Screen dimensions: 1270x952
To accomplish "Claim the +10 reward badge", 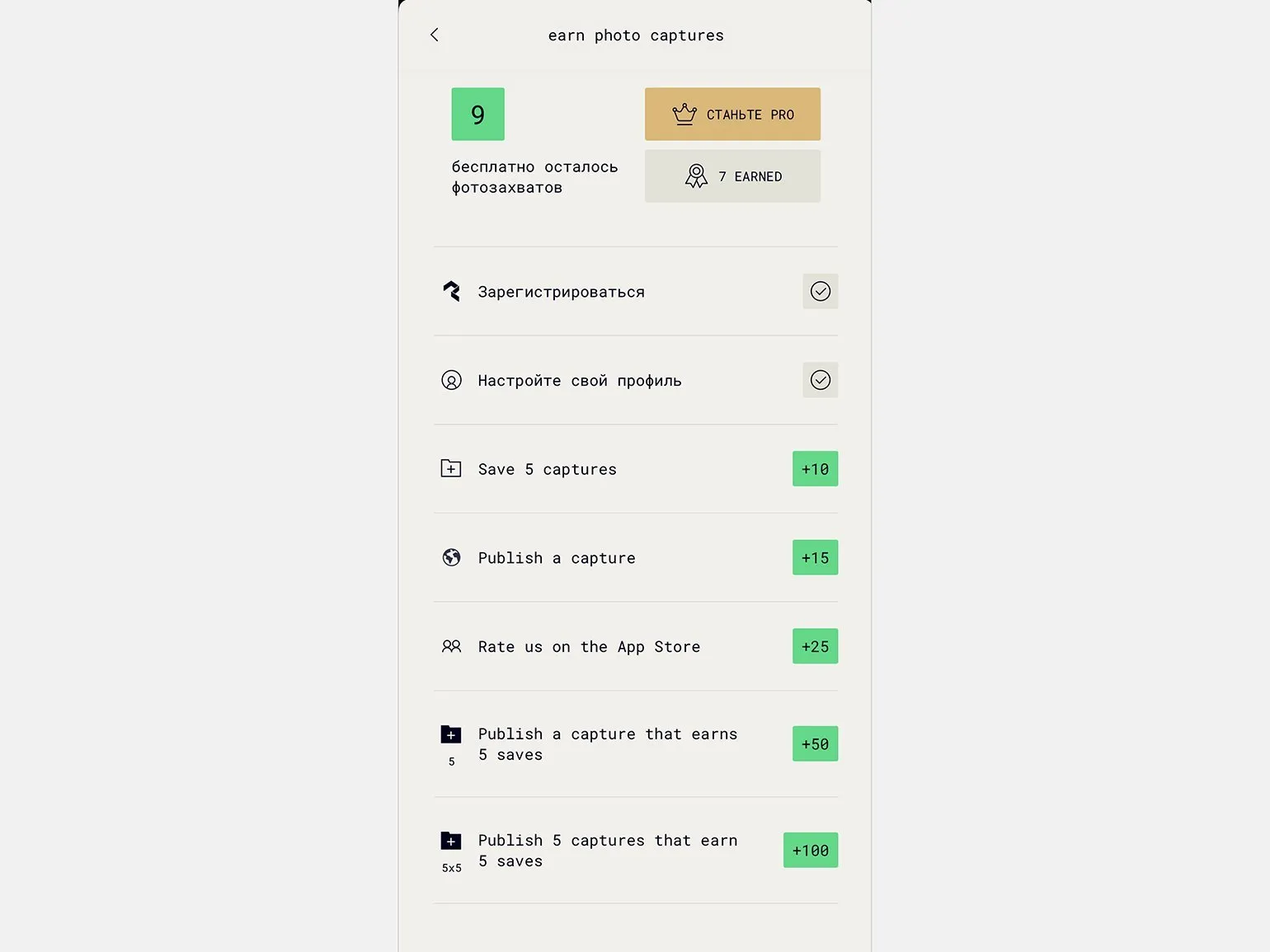I will click(x=815, y=469).
